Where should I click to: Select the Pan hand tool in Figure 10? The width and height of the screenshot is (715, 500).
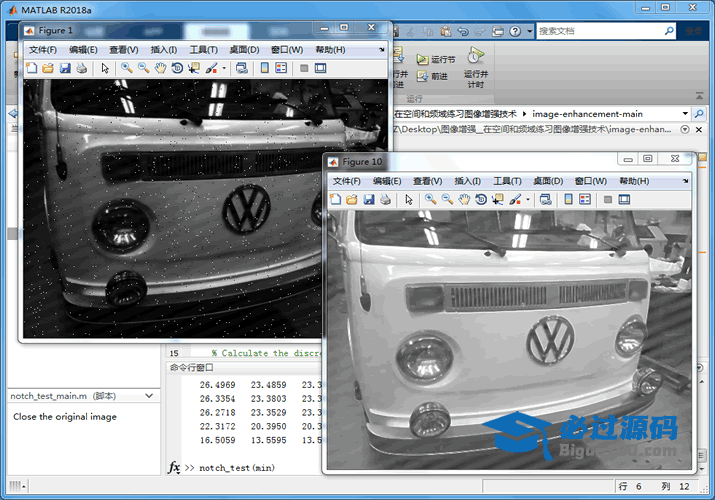click(465, 199)
